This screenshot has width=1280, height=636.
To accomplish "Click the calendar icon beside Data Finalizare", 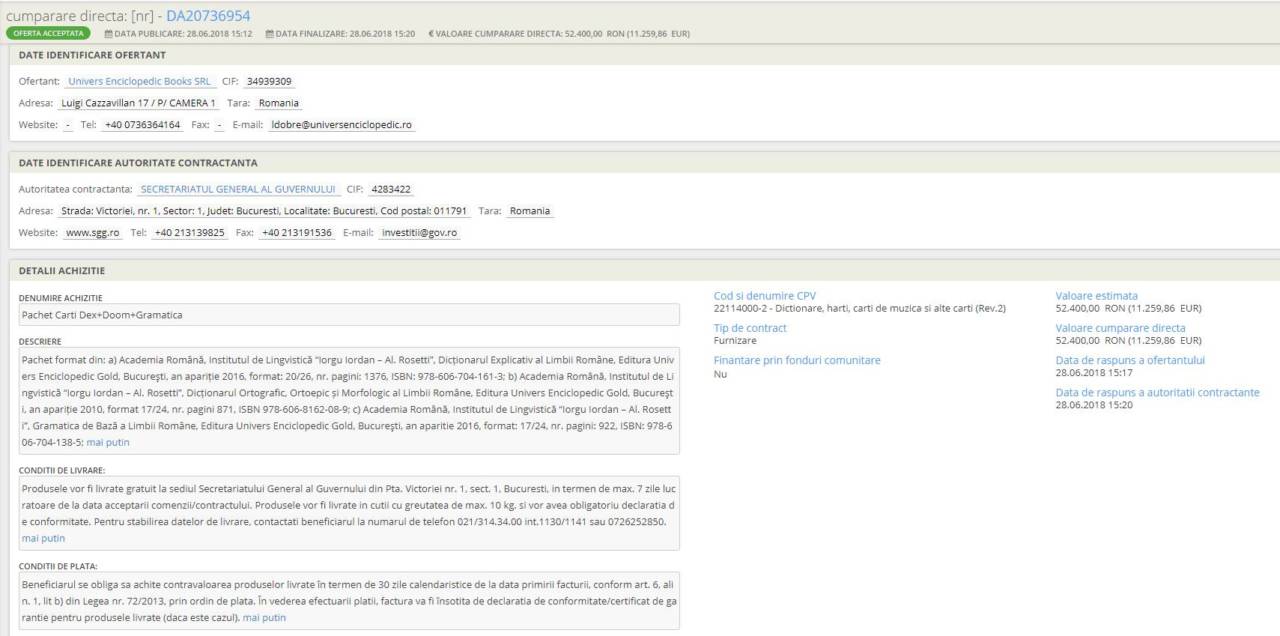I will 270,34.
